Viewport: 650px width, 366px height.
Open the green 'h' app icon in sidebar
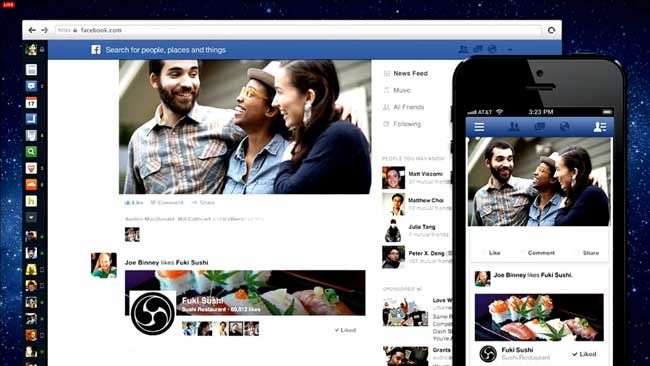31,201
